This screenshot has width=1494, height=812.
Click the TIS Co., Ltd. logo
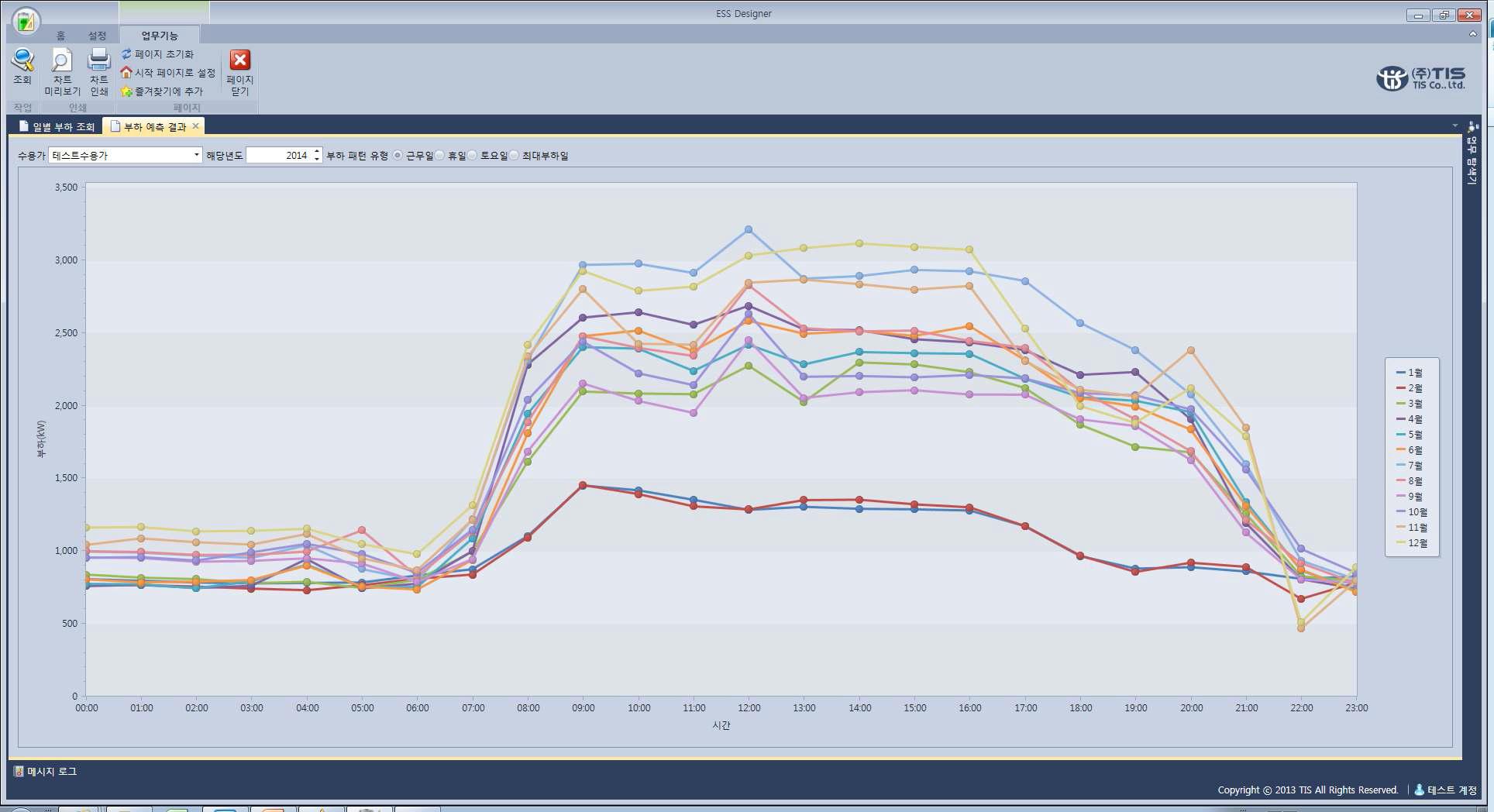(x=1421, y=77)
